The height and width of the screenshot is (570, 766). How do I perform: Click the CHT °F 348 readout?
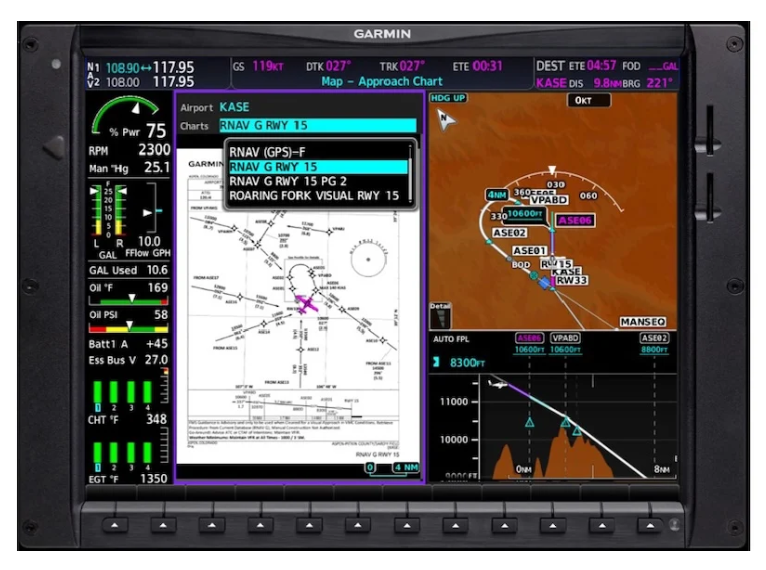(128, 419)
